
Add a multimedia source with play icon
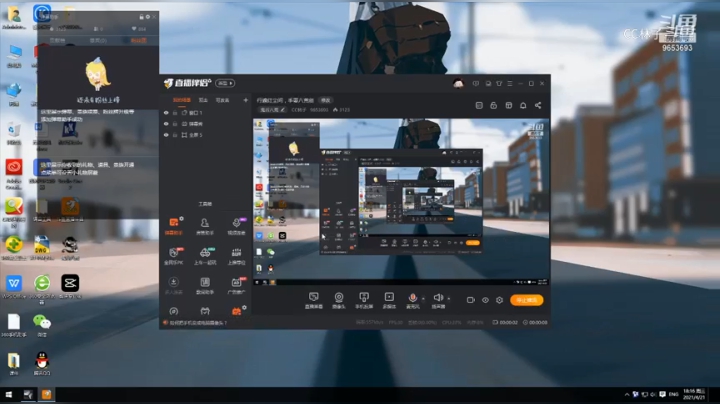389,300
